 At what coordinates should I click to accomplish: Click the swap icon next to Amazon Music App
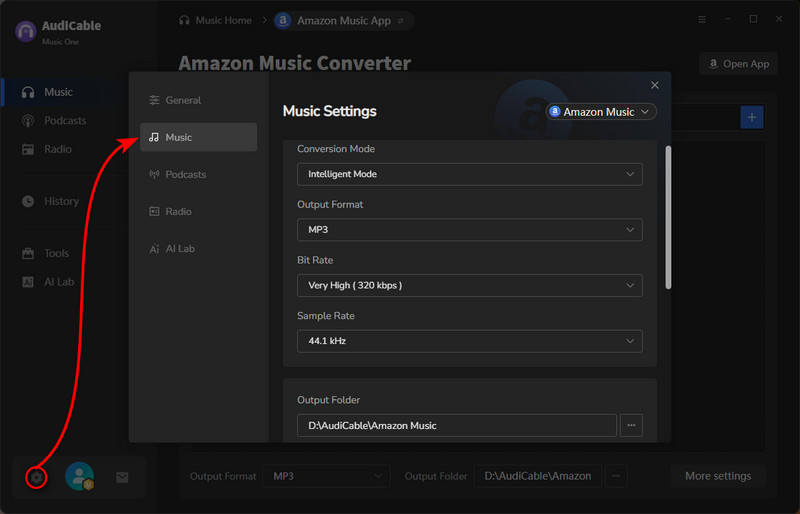401,21
